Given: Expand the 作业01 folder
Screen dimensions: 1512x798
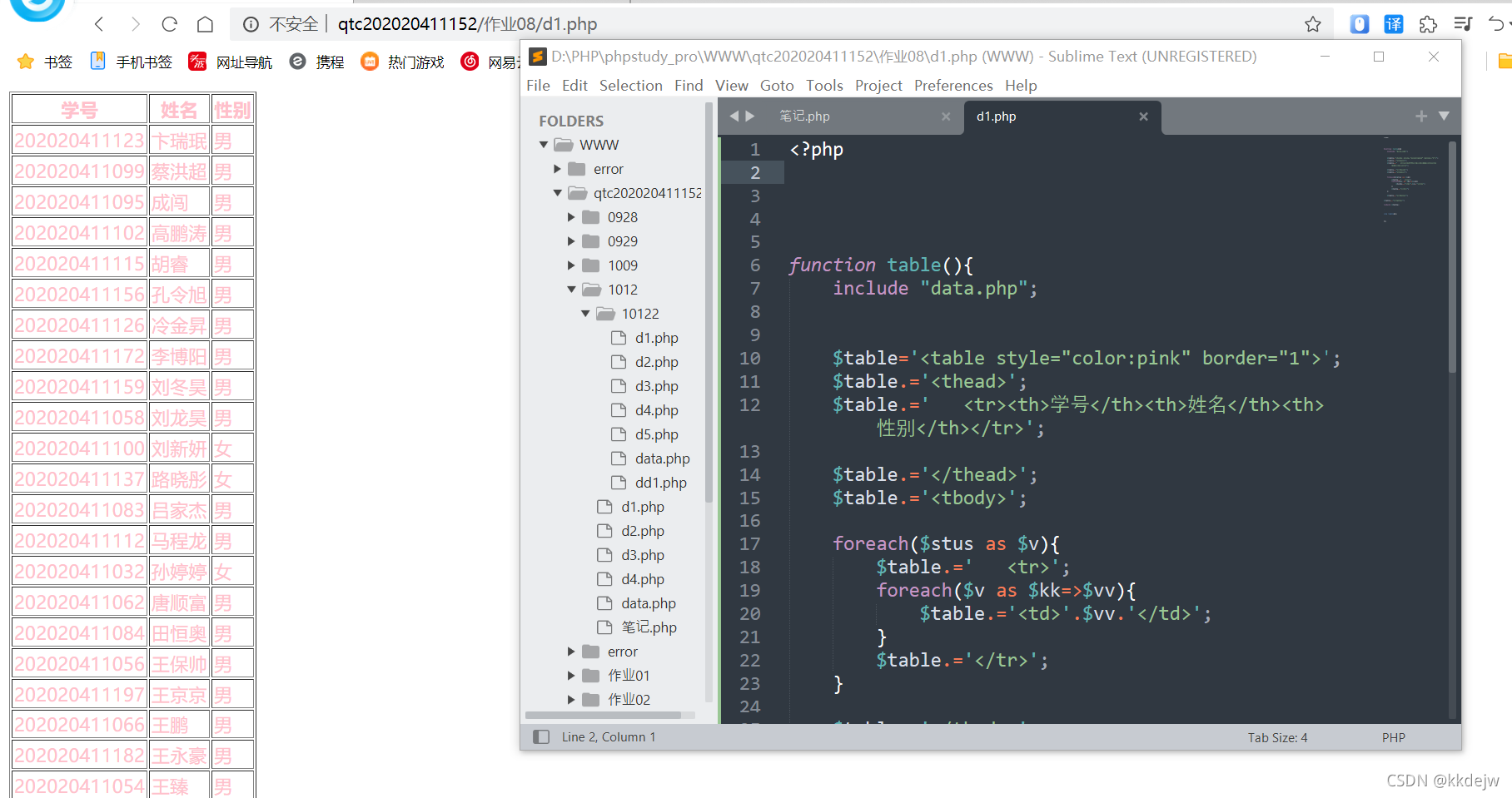Looking at the screenshot, I should [x=572, y=676].
